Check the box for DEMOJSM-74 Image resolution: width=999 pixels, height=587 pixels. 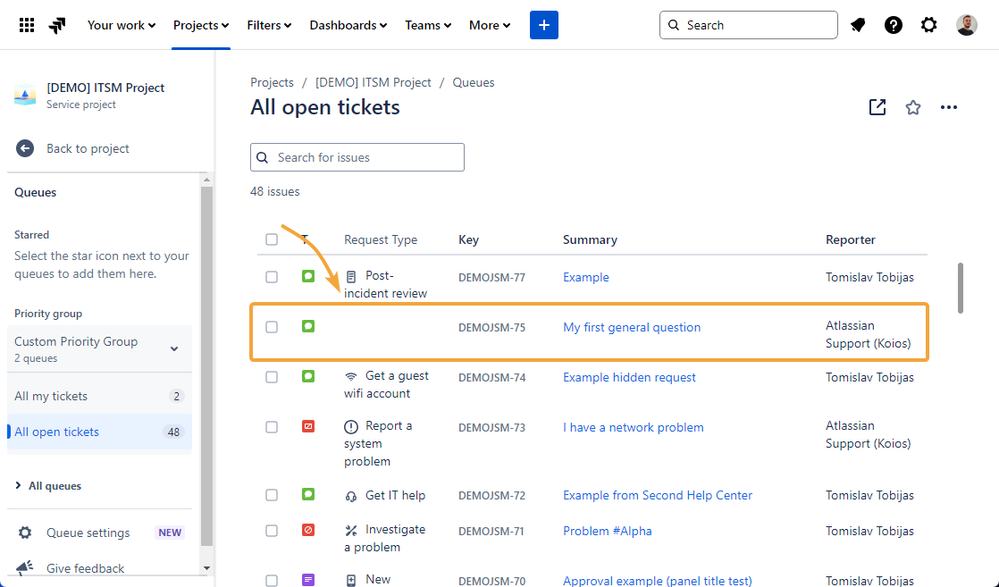271,377
